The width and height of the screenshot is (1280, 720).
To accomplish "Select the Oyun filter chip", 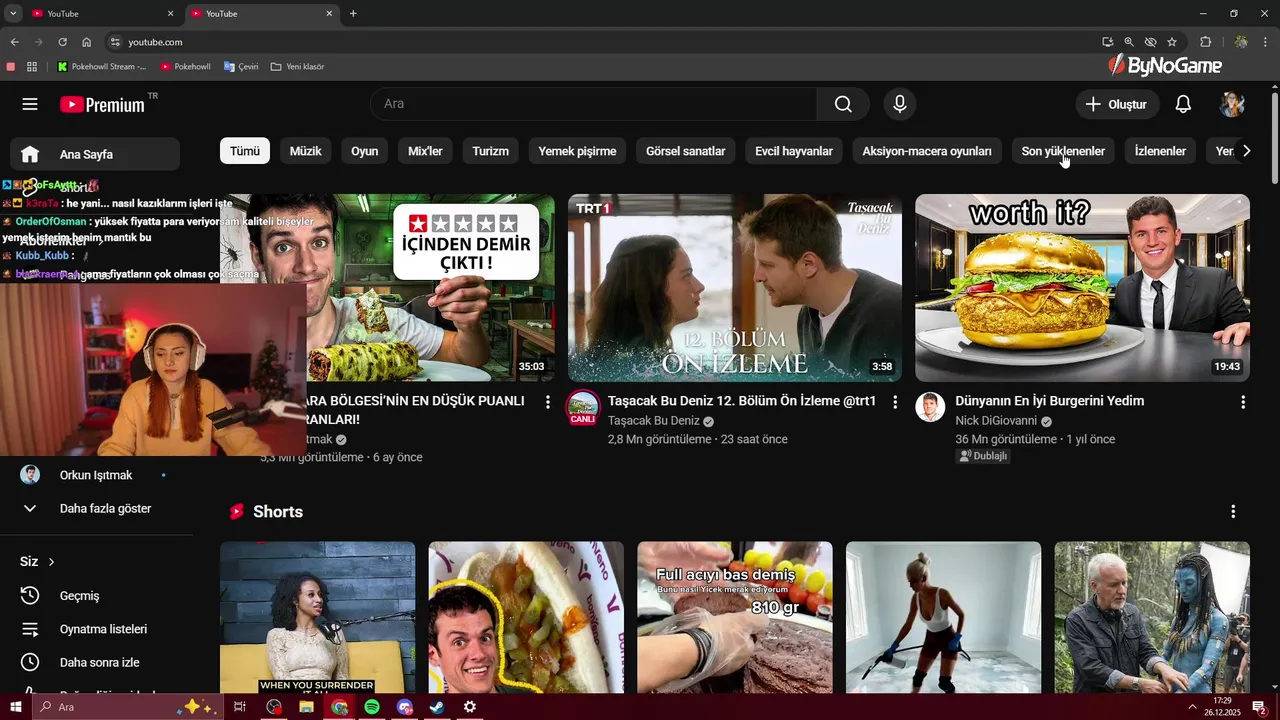I will point(364,151).
